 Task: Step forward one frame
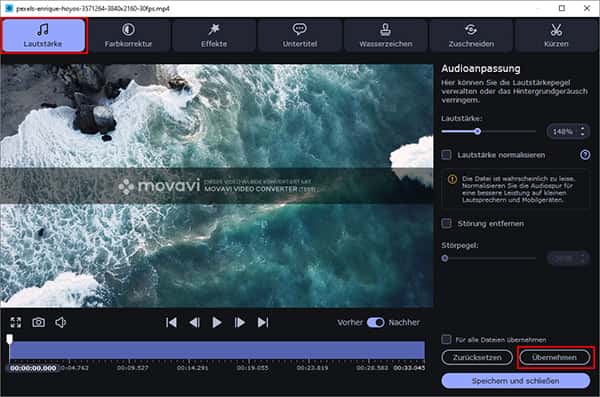(x=240, y=322)
